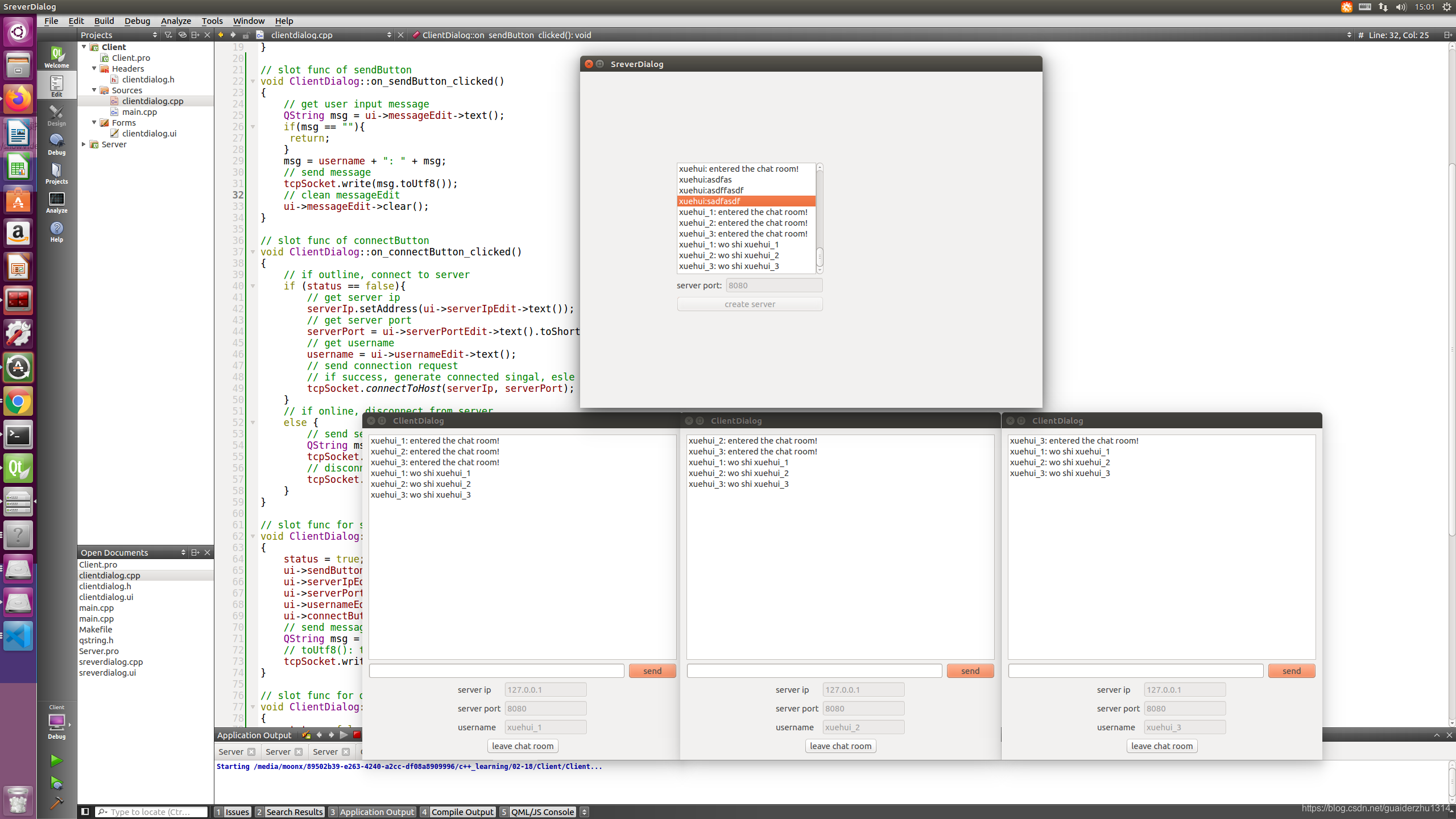
Task: Open Help mode in Qt Creator
Action: pos(56,231)
